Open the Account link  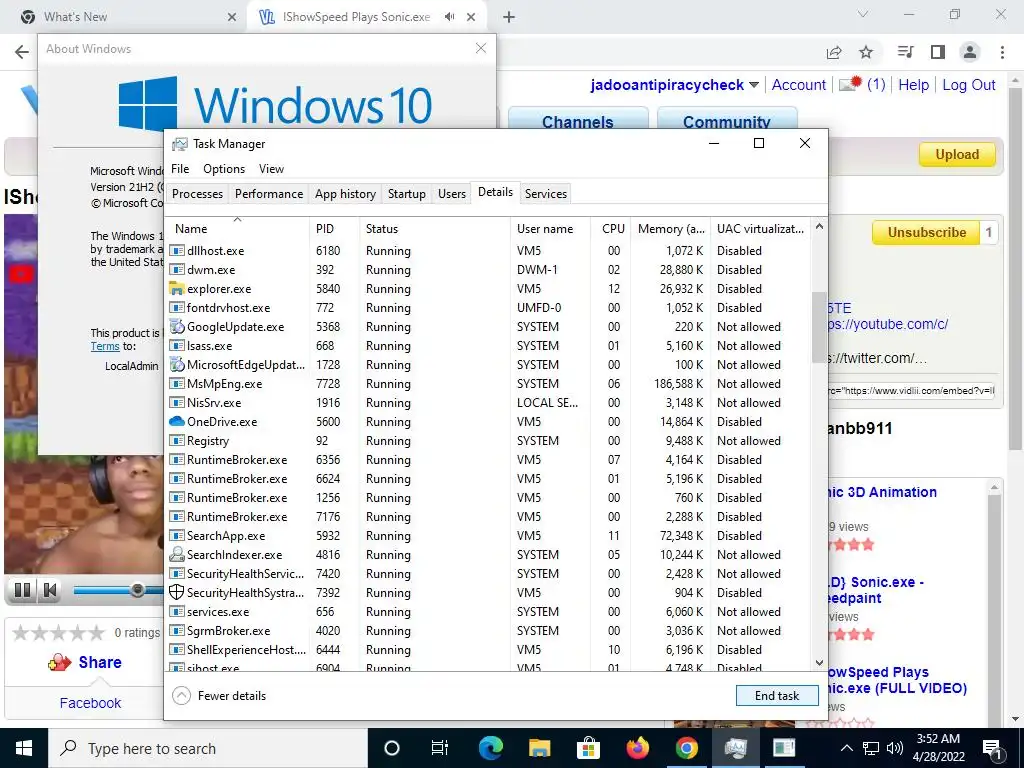tap(799, 85)
